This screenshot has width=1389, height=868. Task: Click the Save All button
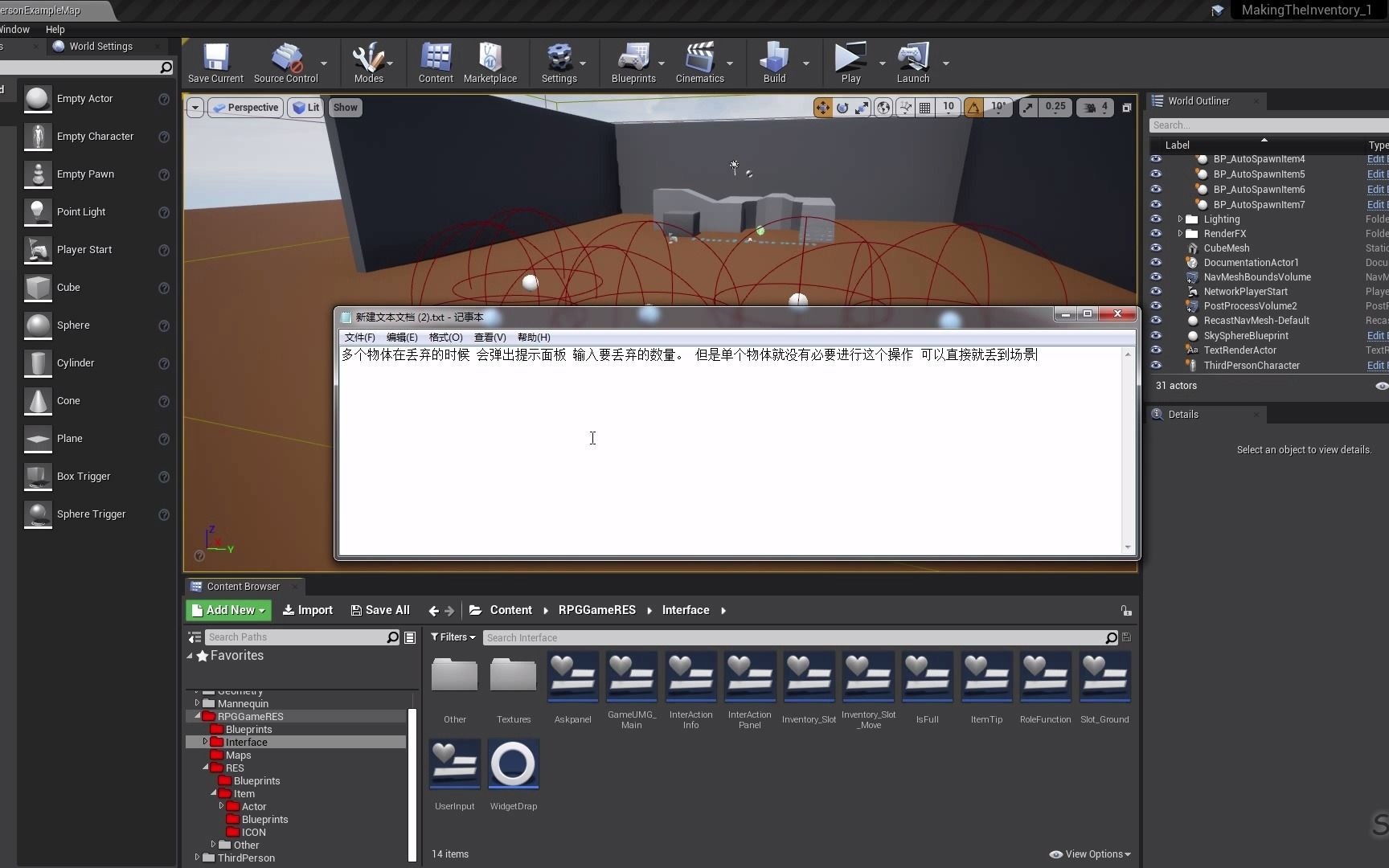(380, 610)
